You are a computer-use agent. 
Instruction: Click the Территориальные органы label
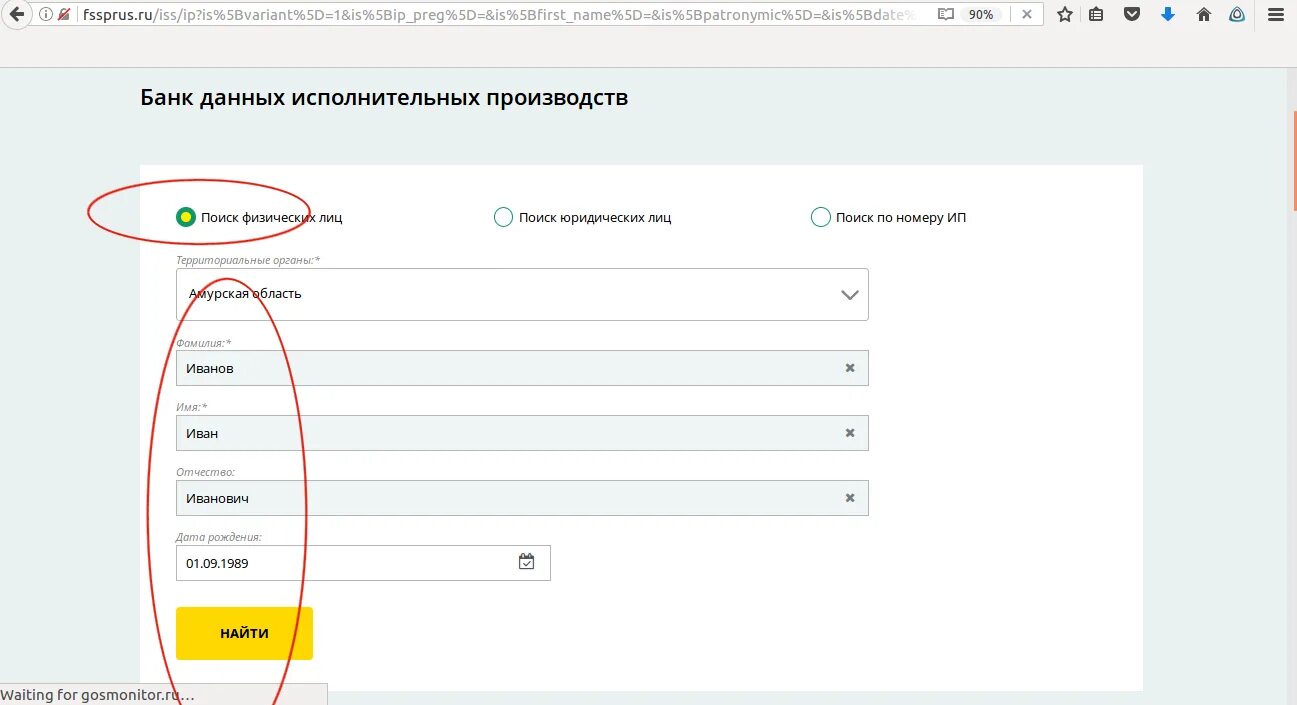pos(248,260)
